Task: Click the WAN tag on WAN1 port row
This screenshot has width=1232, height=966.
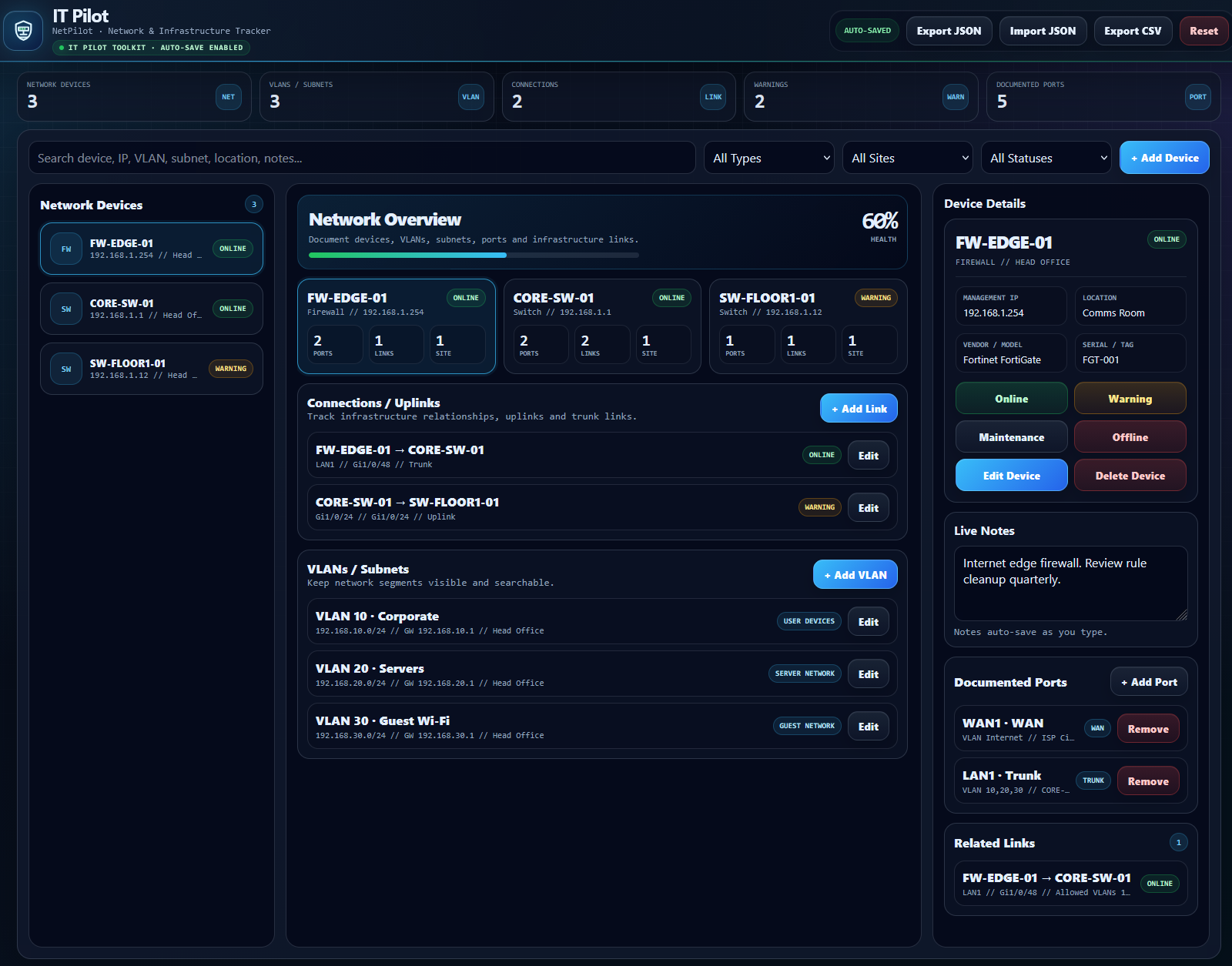Action: tap(1097, 728)
